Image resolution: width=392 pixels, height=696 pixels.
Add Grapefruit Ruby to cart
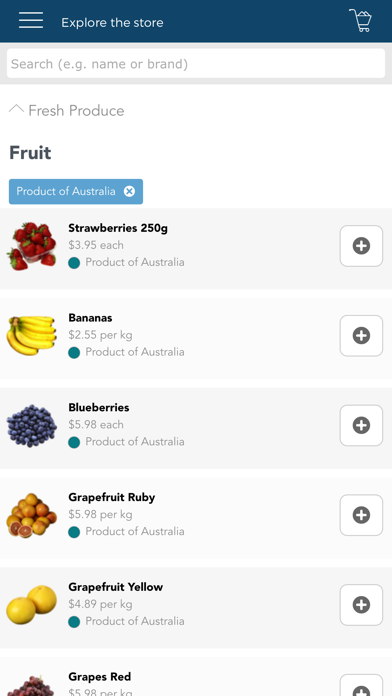[361, 515]
